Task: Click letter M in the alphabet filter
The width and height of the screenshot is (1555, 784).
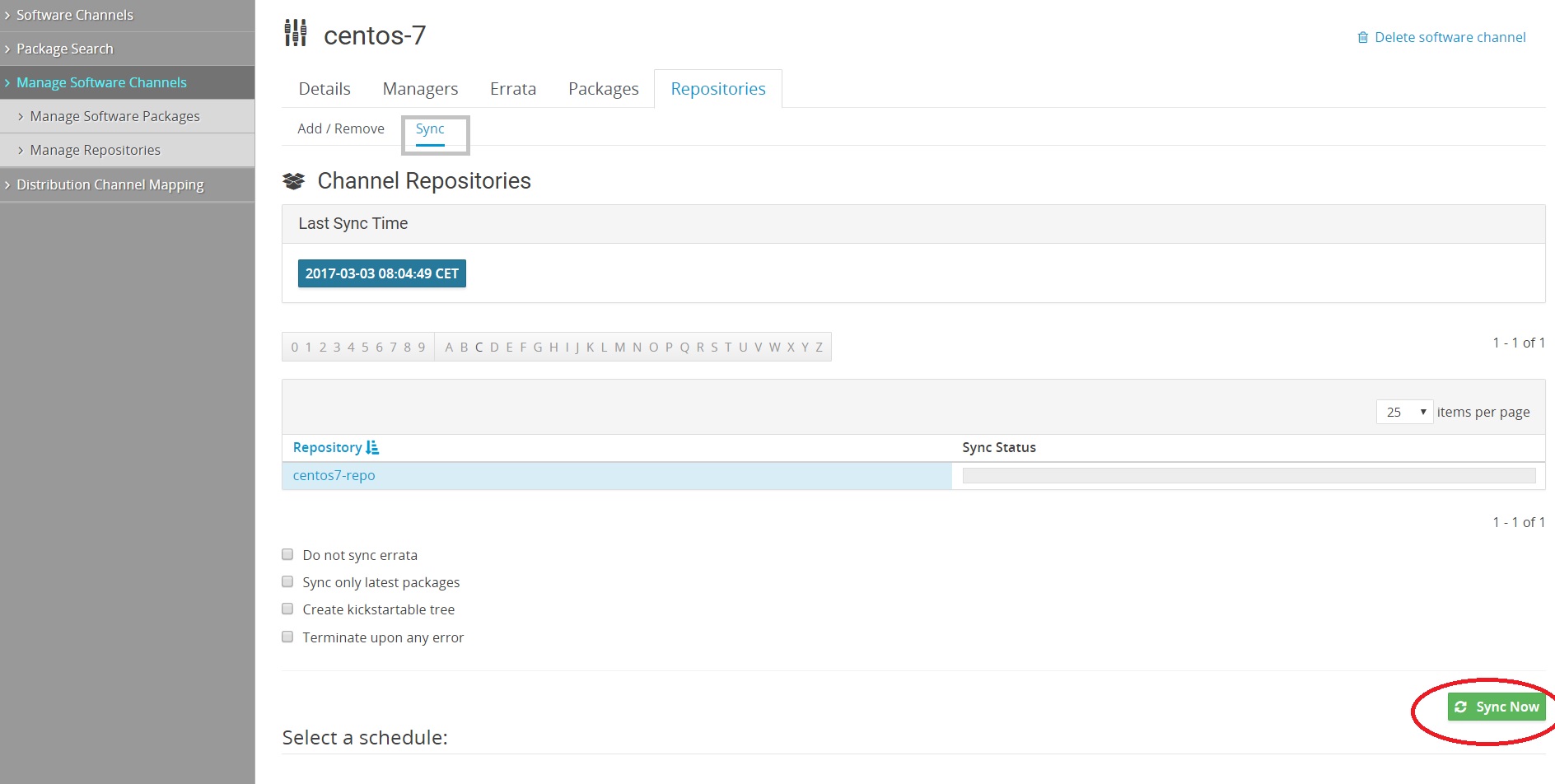Action: (620, 347)
